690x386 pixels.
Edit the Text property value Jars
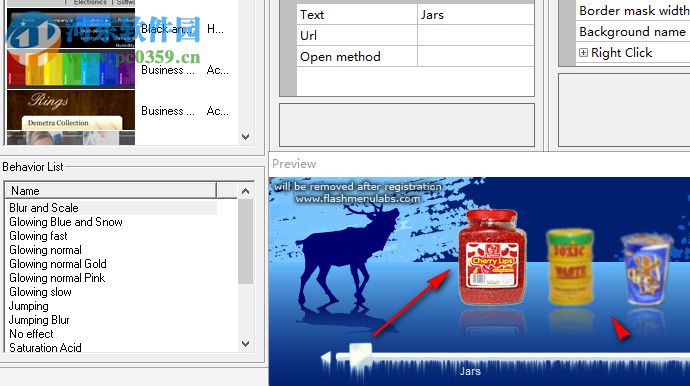[x=475, y=15]
